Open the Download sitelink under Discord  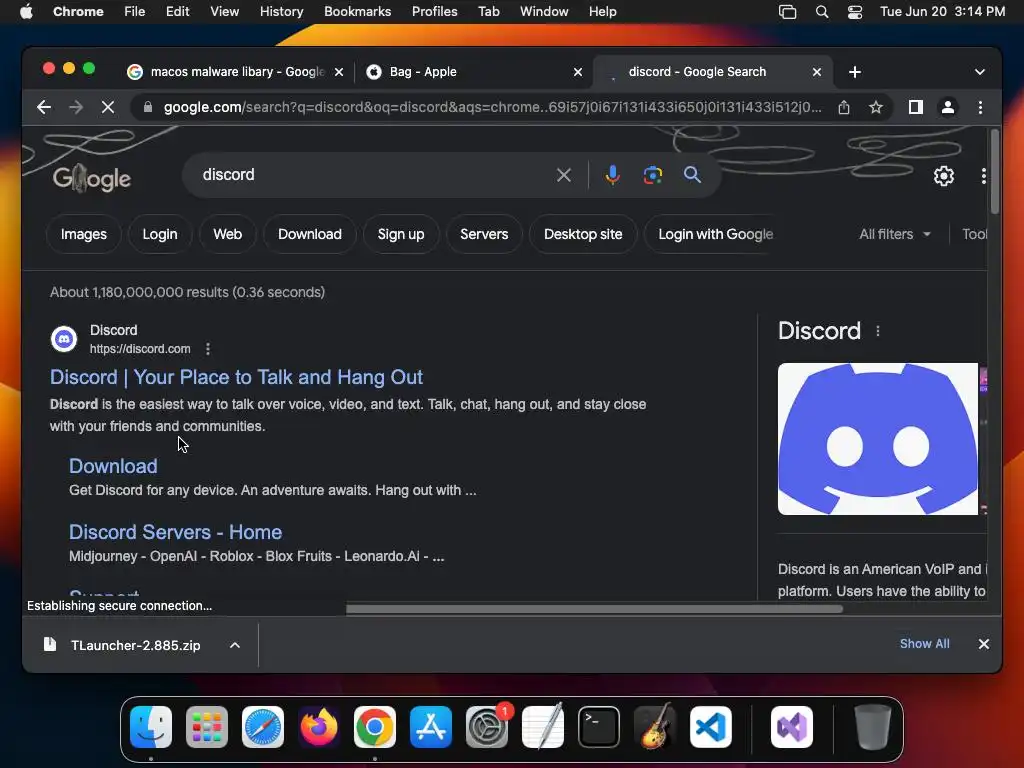tap(113, 466)
